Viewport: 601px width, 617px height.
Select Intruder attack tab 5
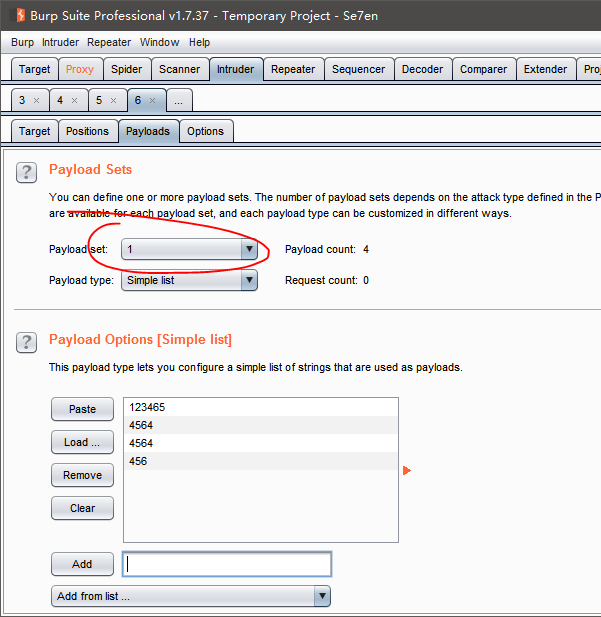pyautogui.click(x=99, y=101)
